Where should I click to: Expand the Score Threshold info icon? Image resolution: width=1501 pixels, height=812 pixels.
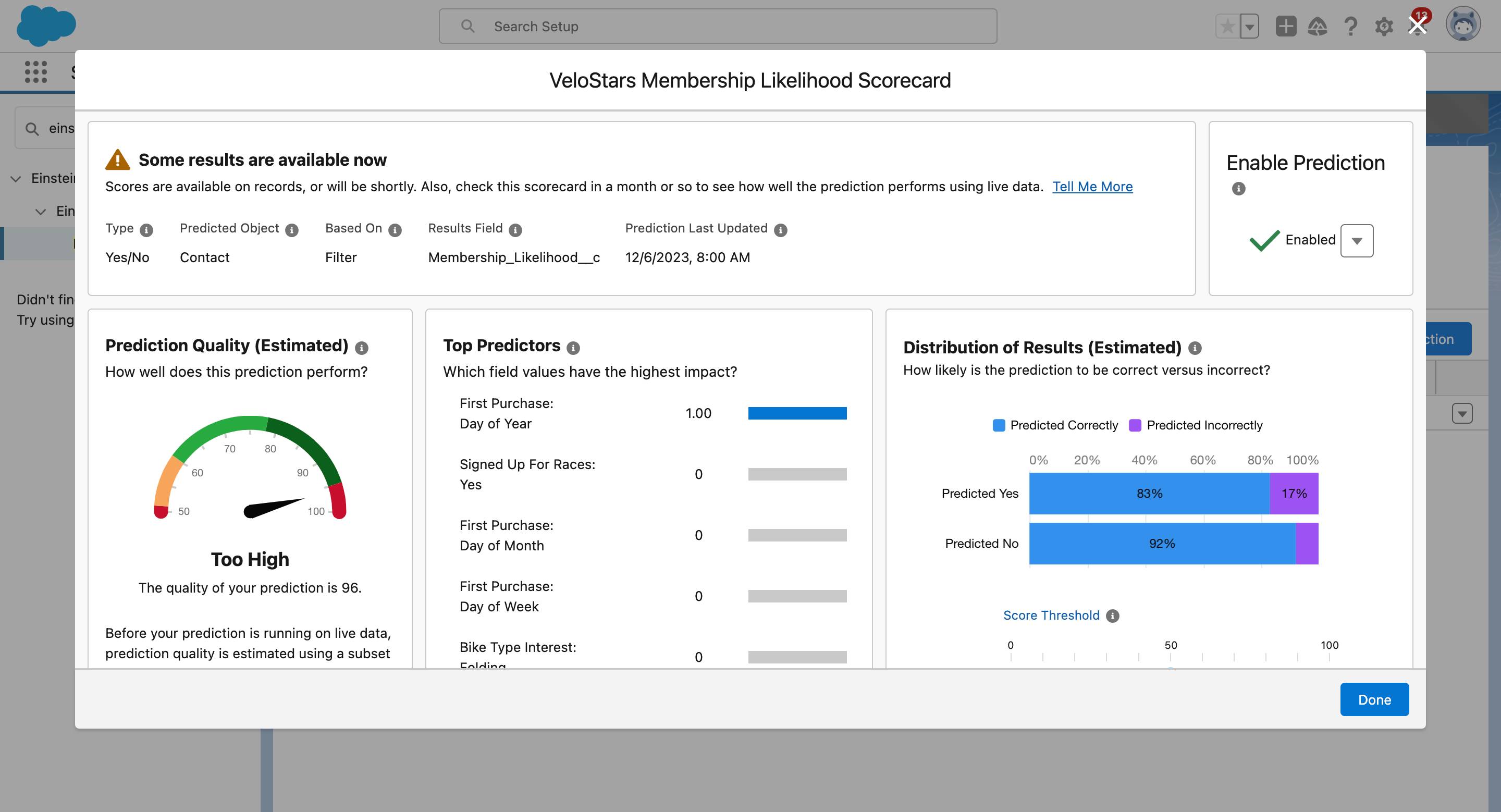[1113, 615]
